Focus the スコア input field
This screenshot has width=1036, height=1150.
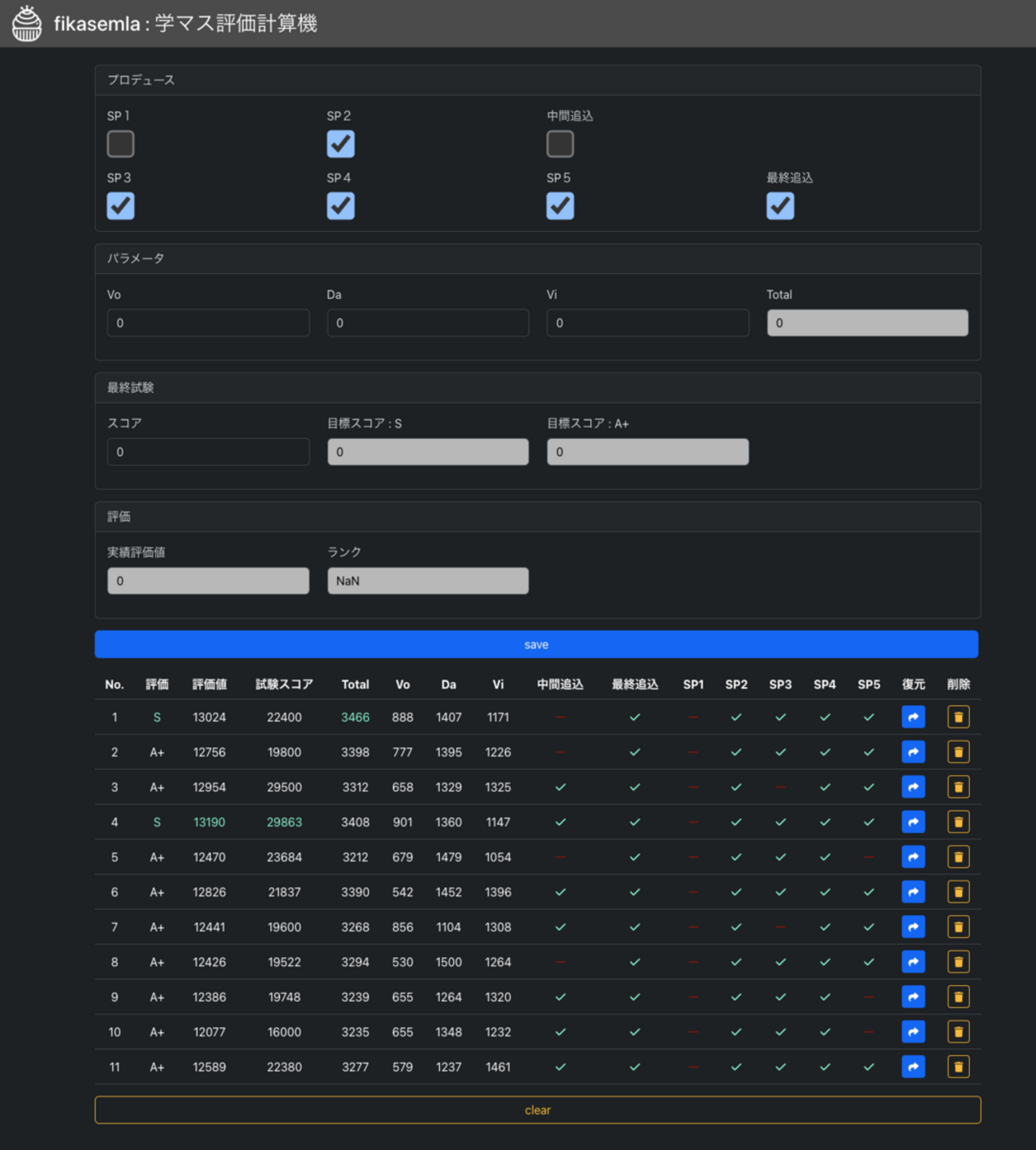coord(208,452)
